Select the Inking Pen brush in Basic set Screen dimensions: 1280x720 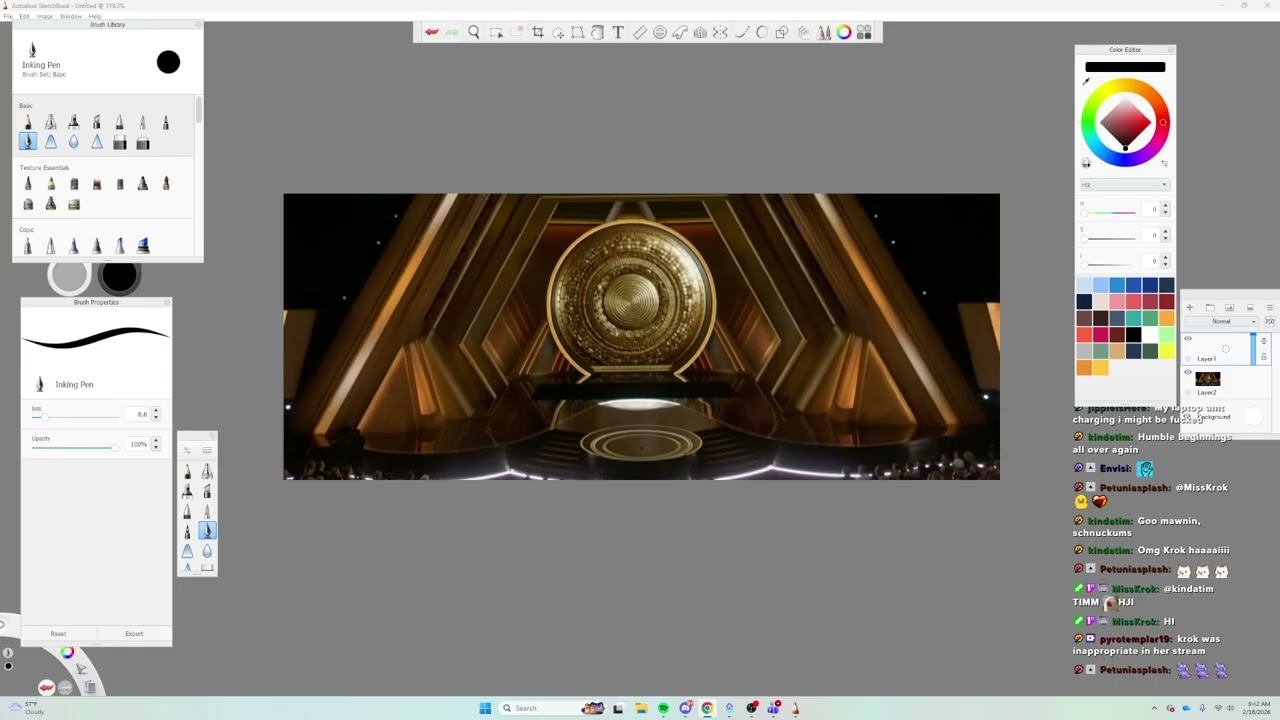click(x=27, y=142)
